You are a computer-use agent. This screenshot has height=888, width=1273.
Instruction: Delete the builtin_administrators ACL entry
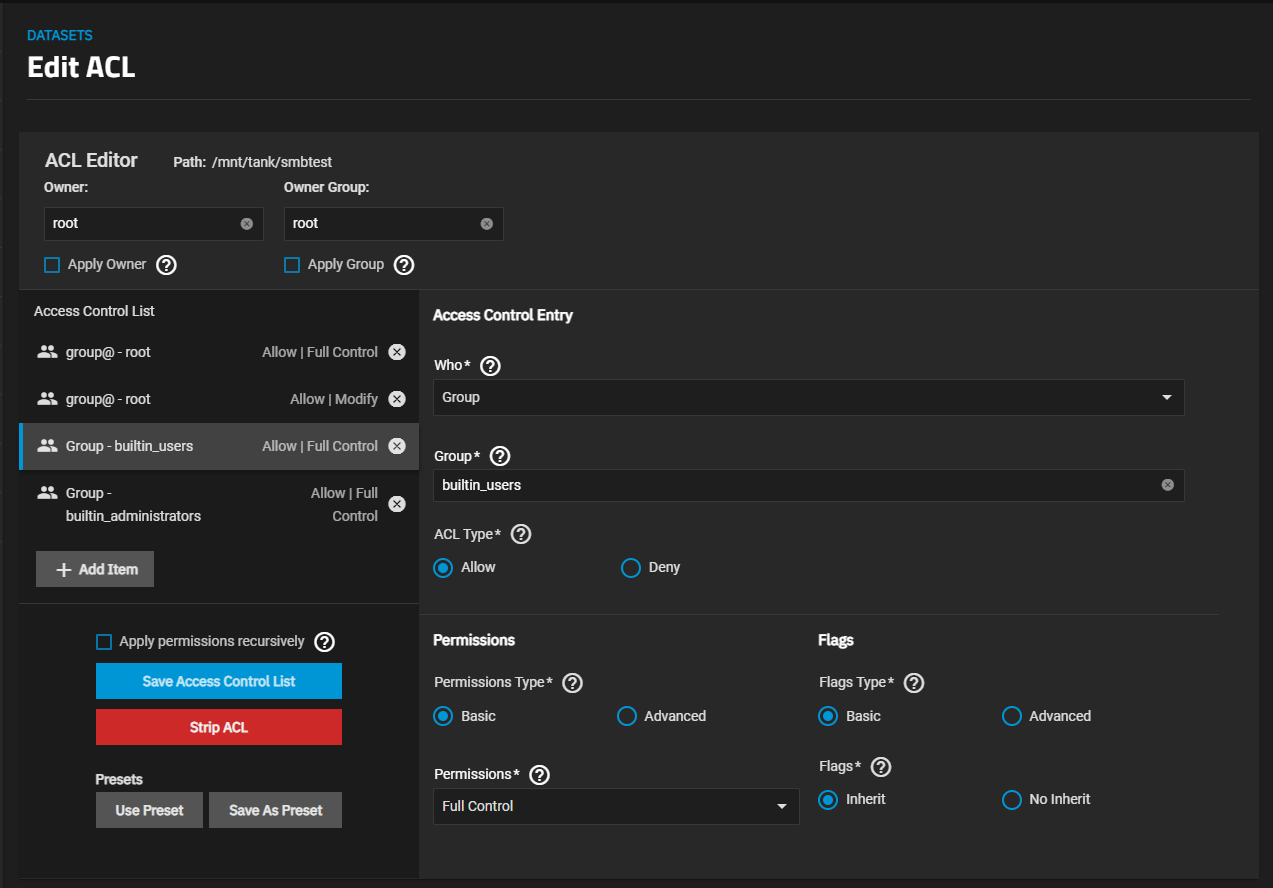tap(397, 504)
